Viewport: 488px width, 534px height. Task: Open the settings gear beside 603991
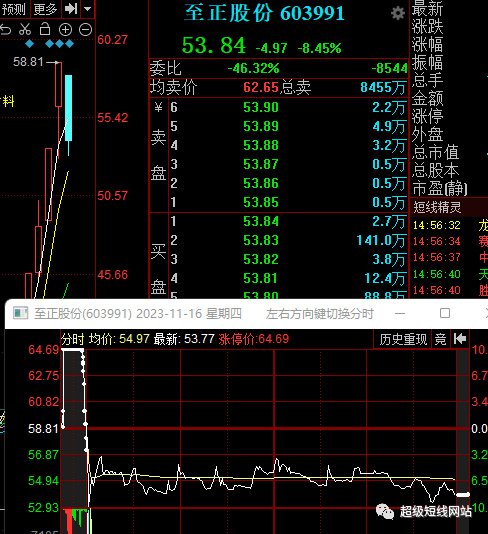click(397, 13)
